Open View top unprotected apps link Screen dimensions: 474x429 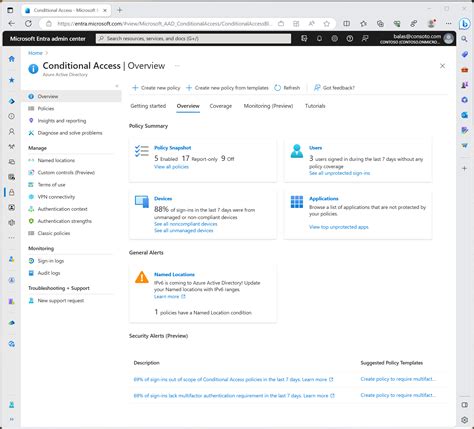(x=339, y=227)
